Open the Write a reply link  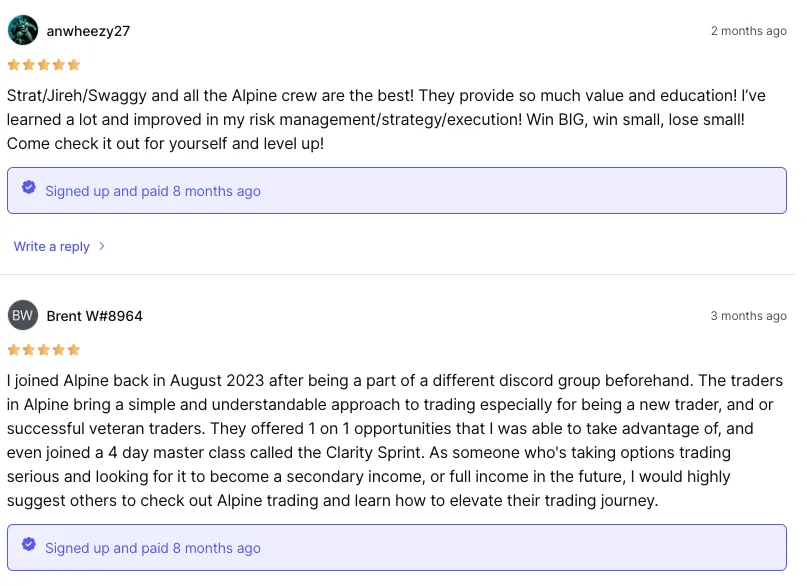coord(52,246)
